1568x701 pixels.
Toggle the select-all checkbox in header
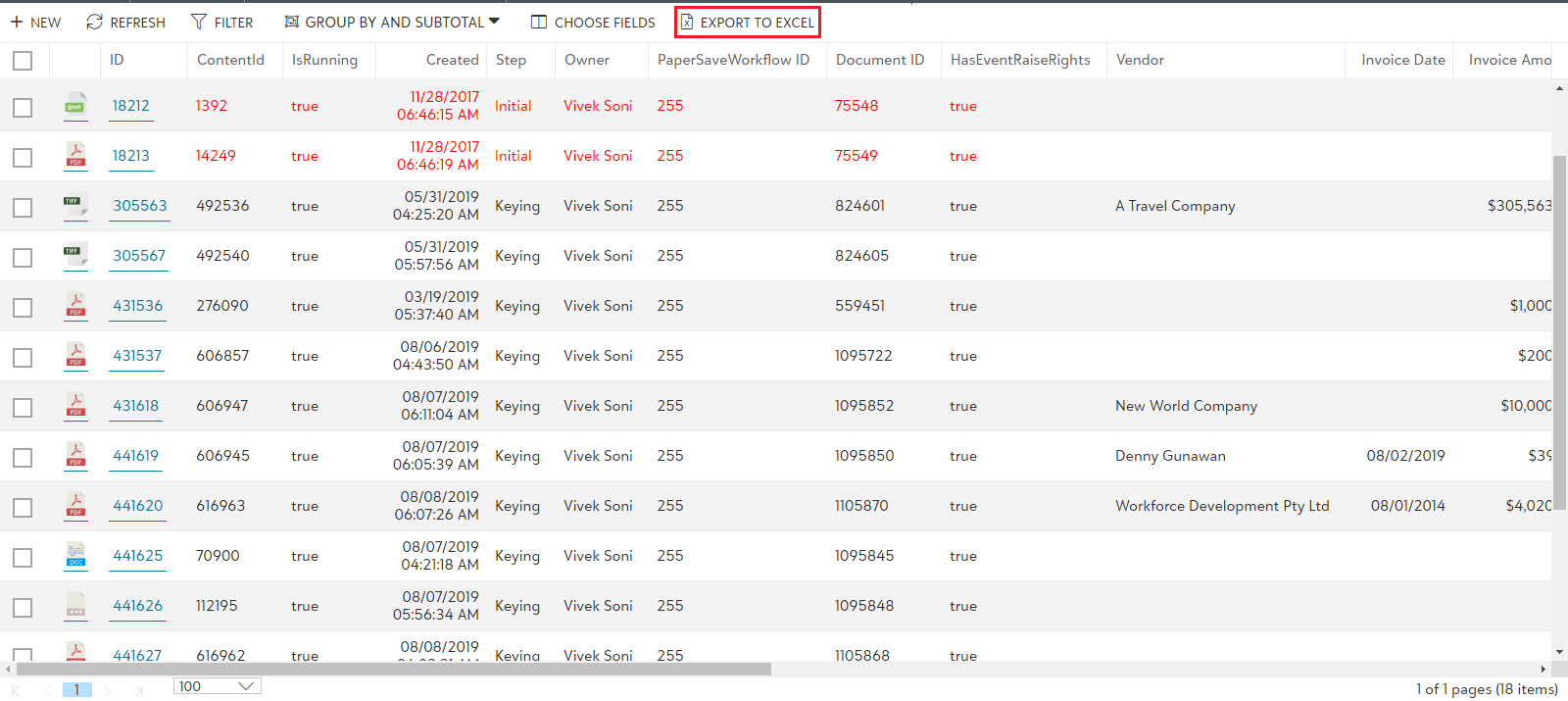point(23,61)
